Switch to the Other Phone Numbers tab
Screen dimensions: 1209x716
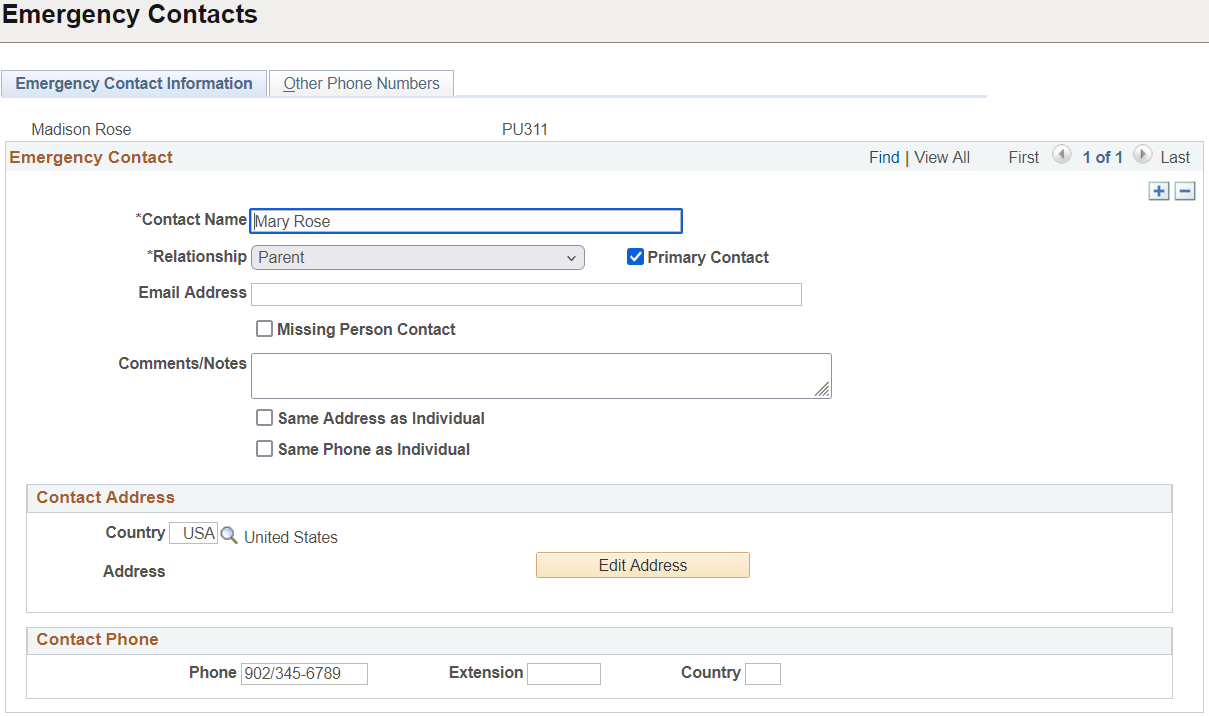click(x=361, y=84)
